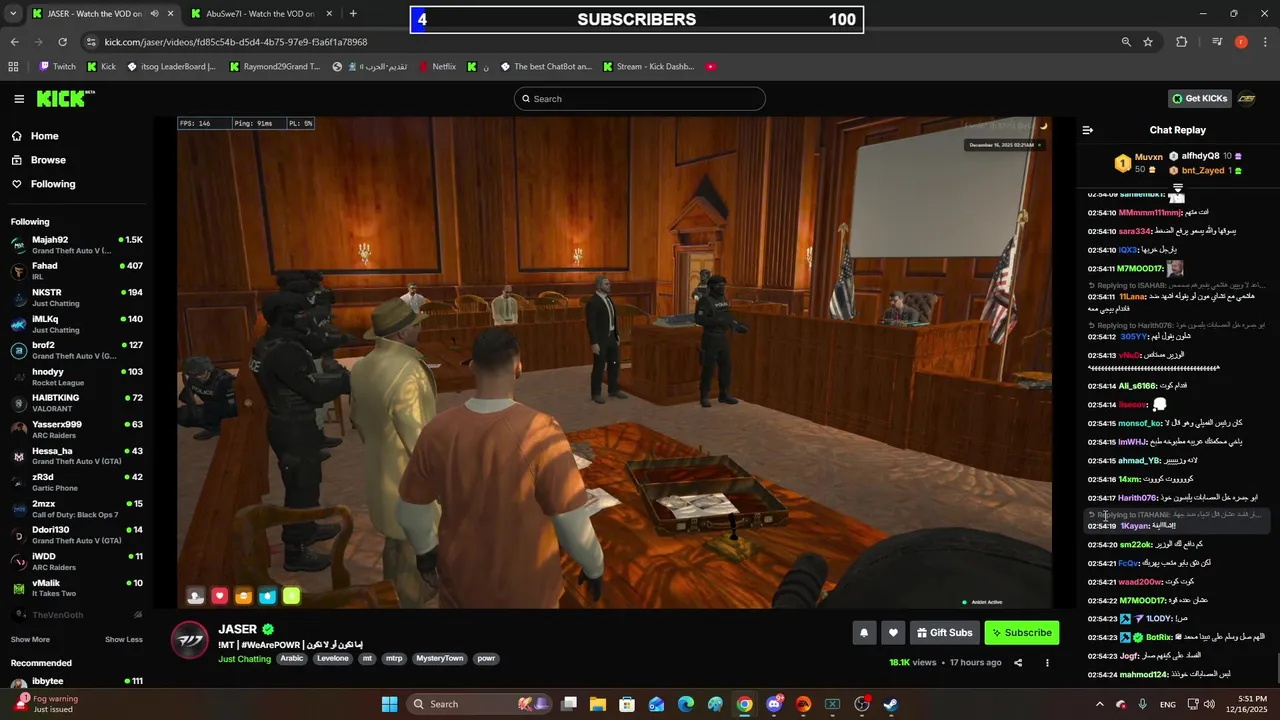
Task: Click the notification bell under video
Action: click(x=864, y=632)
